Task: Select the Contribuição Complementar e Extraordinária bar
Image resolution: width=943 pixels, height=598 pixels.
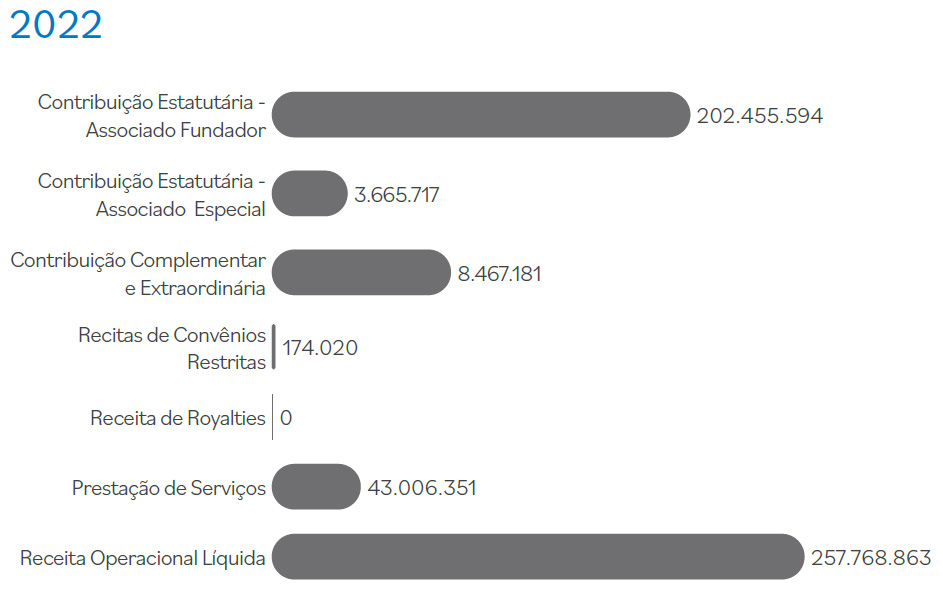Action: click(361, 273)
